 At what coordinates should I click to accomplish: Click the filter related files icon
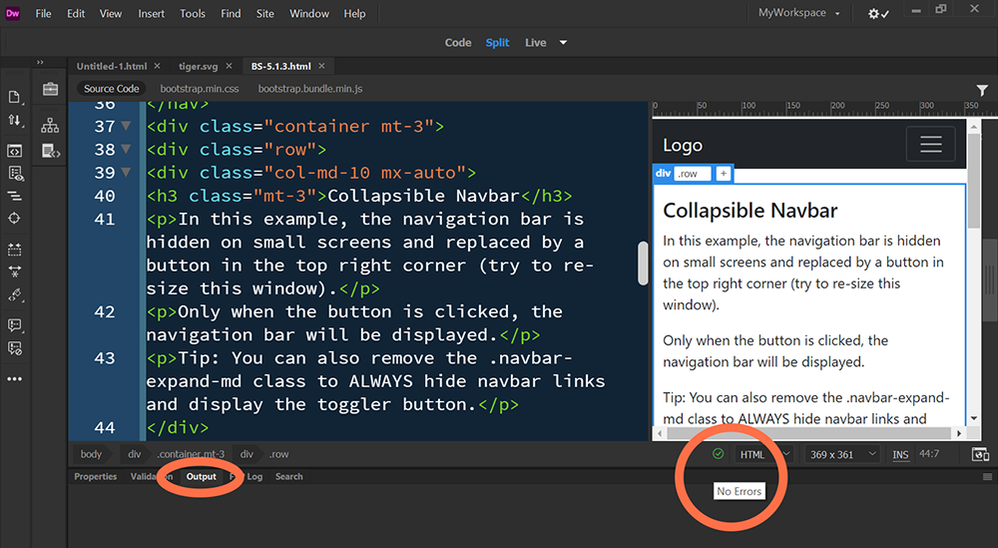pos(982,90)
